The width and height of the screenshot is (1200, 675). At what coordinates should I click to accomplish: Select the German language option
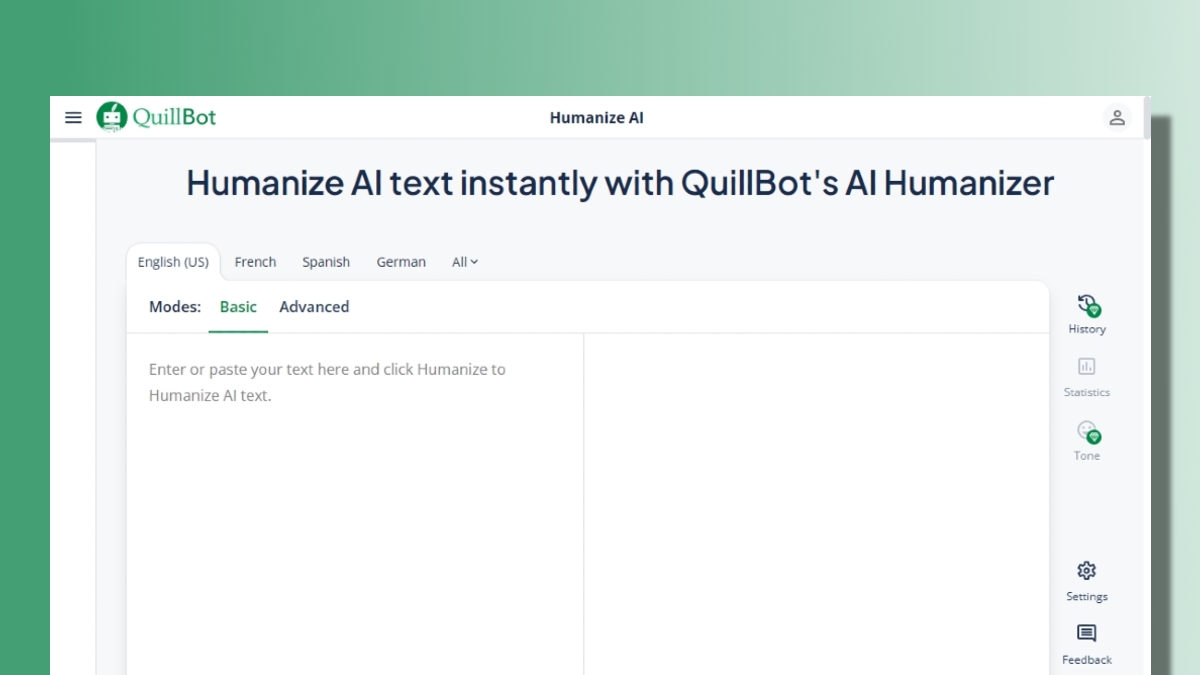[401, 261]
